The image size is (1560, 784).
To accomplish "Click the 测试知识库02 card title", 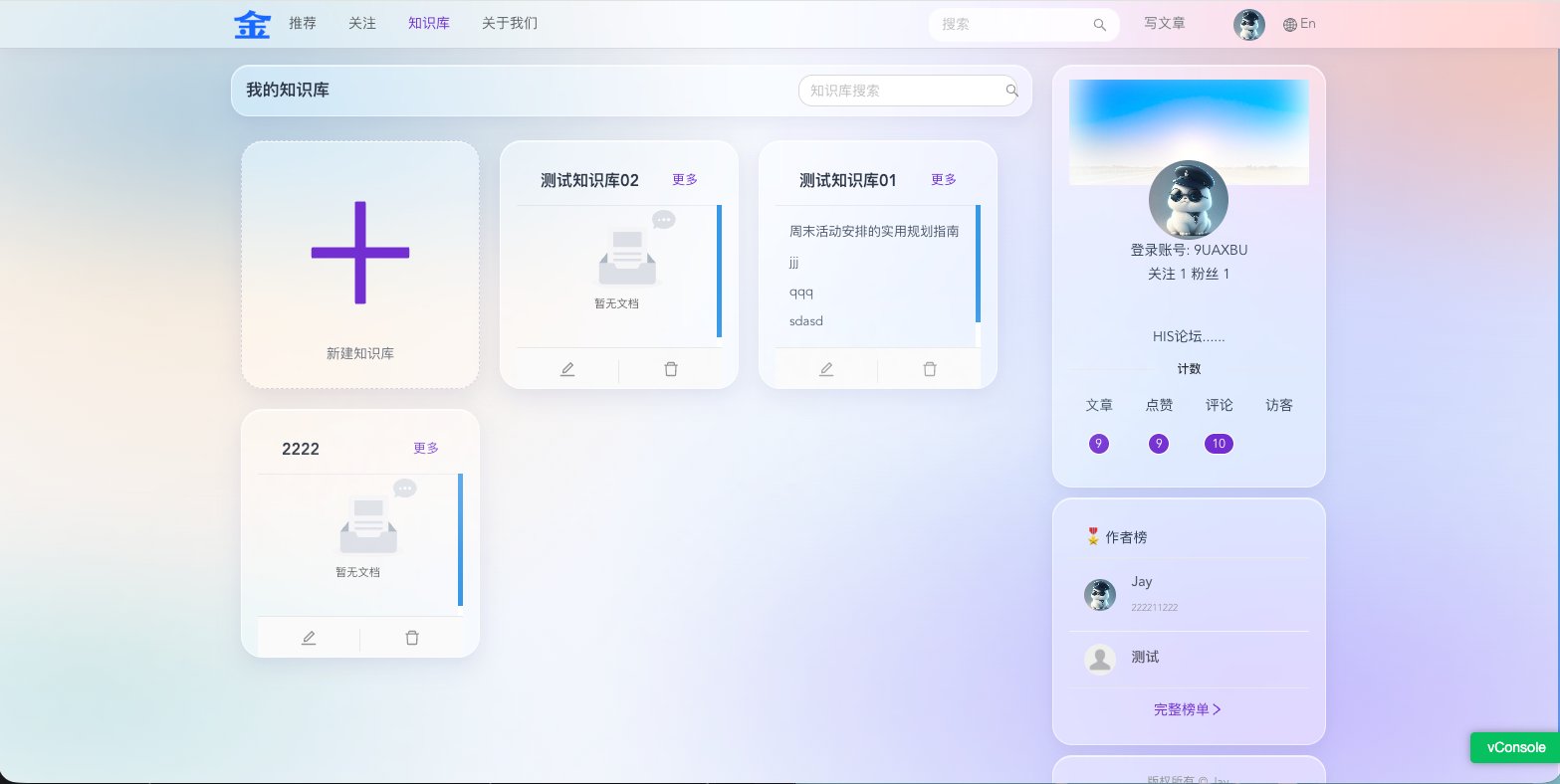I will pos(589,180).
